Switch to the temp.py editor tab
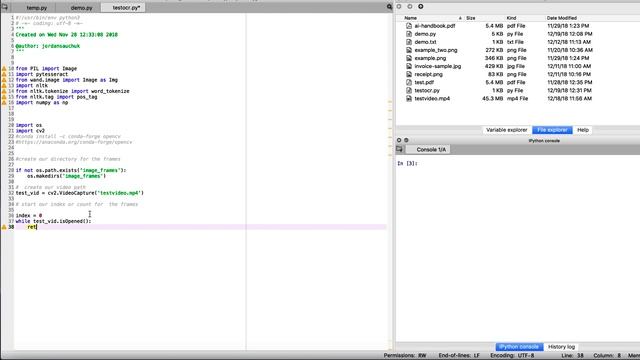The image size is (640, 360). coord(37,8)
